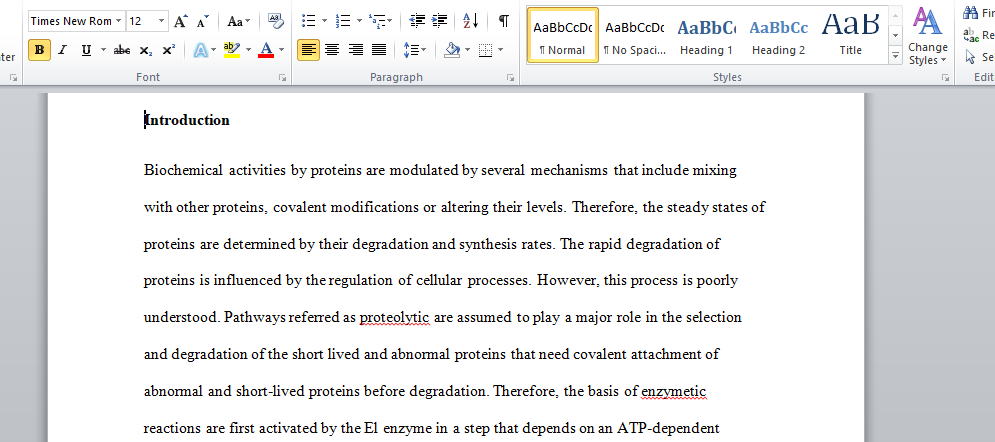Select the Heading 1 style
This screenshot has width=995, height=442.
(x=706, y=35)
